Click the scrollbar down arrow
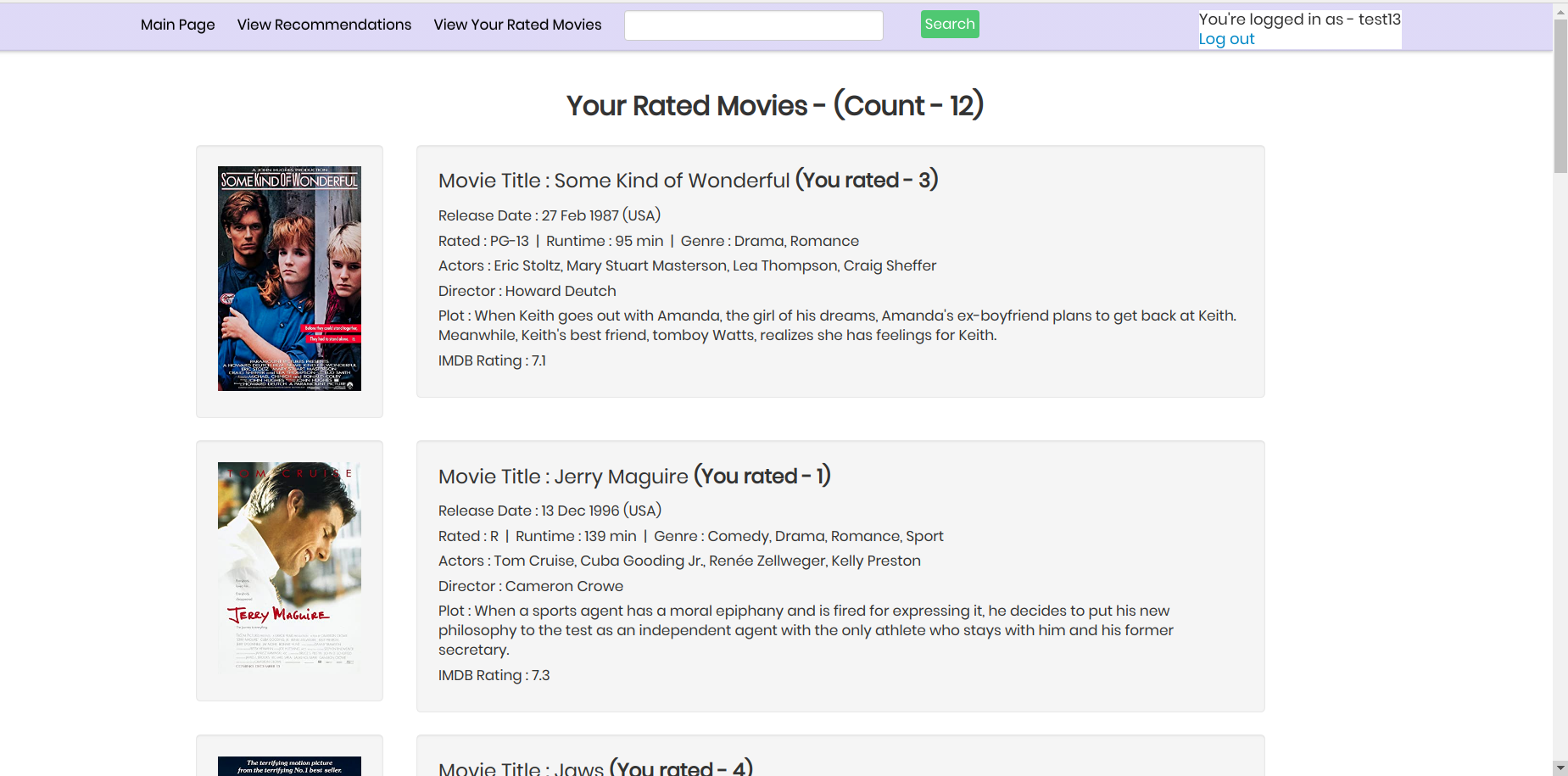The image size is (1568, 776). [x=1560, y=767]
